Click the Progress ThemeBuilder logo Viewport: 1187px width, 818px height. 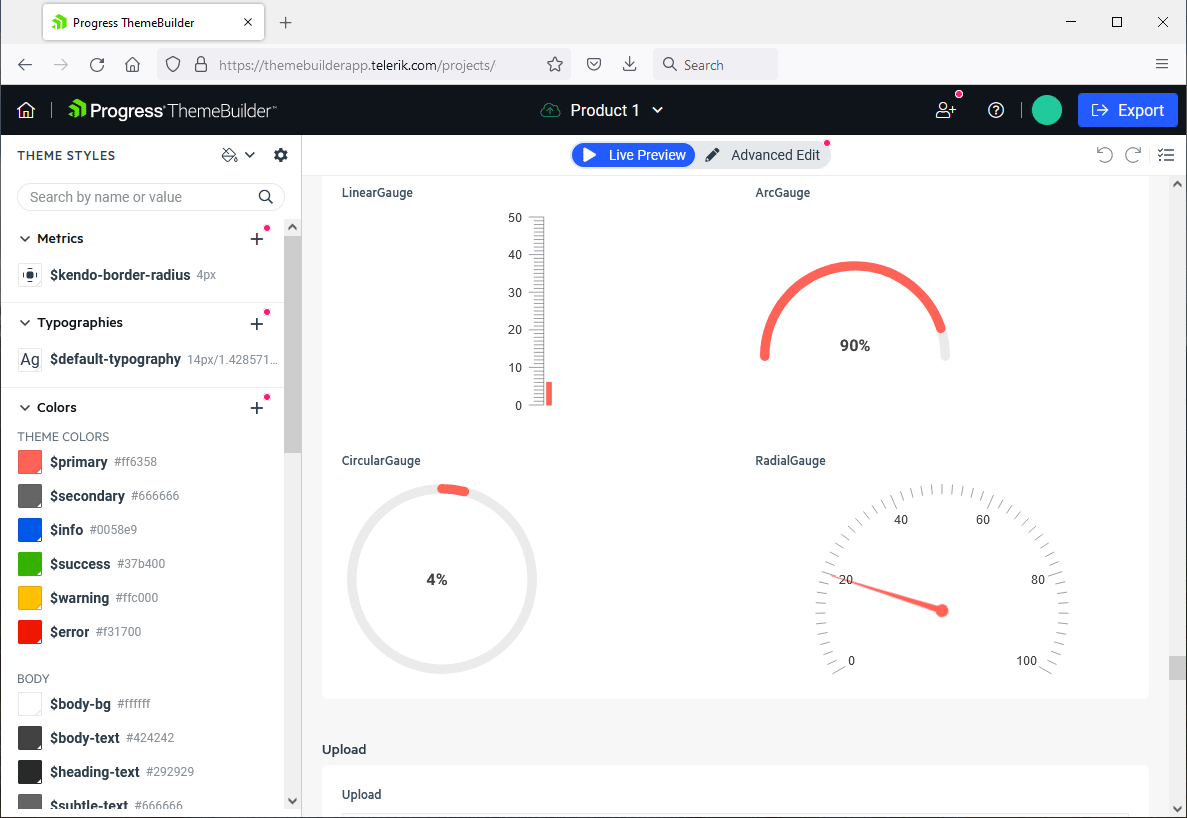171,110
